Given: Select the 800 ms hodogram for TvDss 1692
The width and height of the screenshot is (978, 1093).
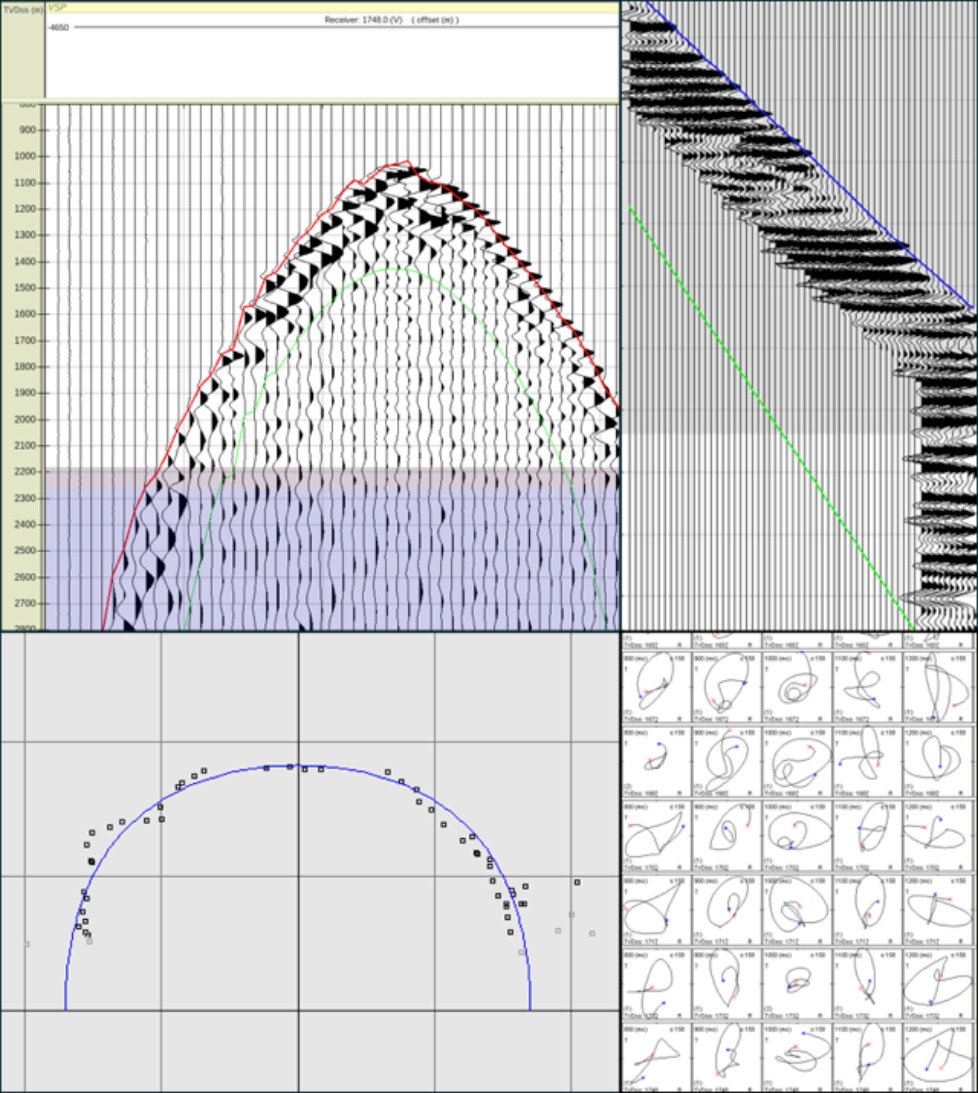Looking at the screenshot, I should coord(655,758).
